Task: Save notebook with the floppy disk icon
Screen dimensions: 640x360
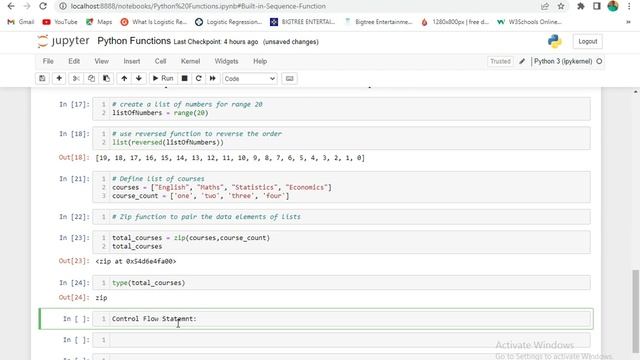Action: click(42, 78)
